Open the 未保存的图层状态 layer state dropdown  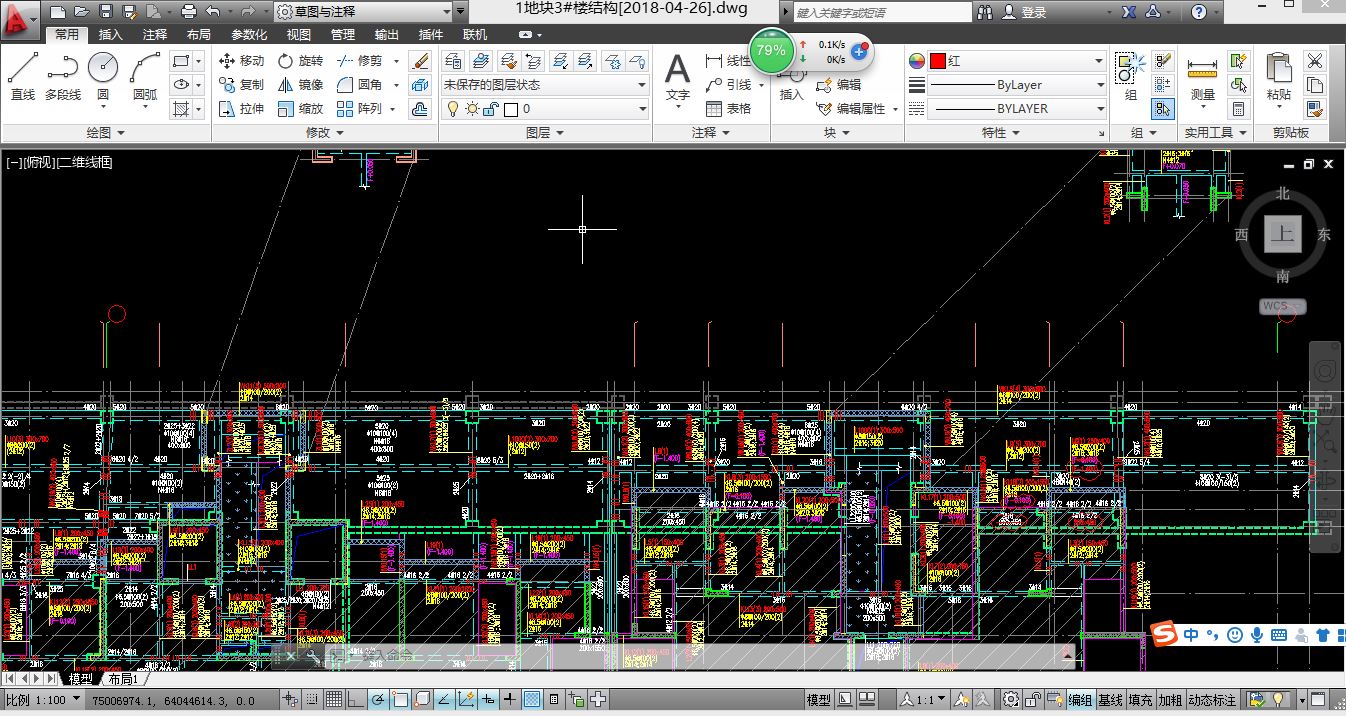(545, 85)
